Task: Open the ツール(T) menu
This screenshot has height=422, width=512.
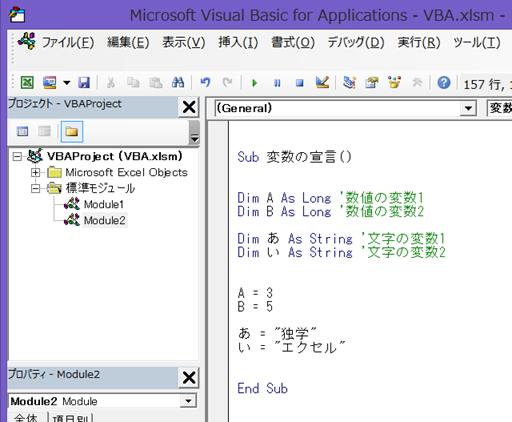Action: pyautogui.click(x=477, y=42)
